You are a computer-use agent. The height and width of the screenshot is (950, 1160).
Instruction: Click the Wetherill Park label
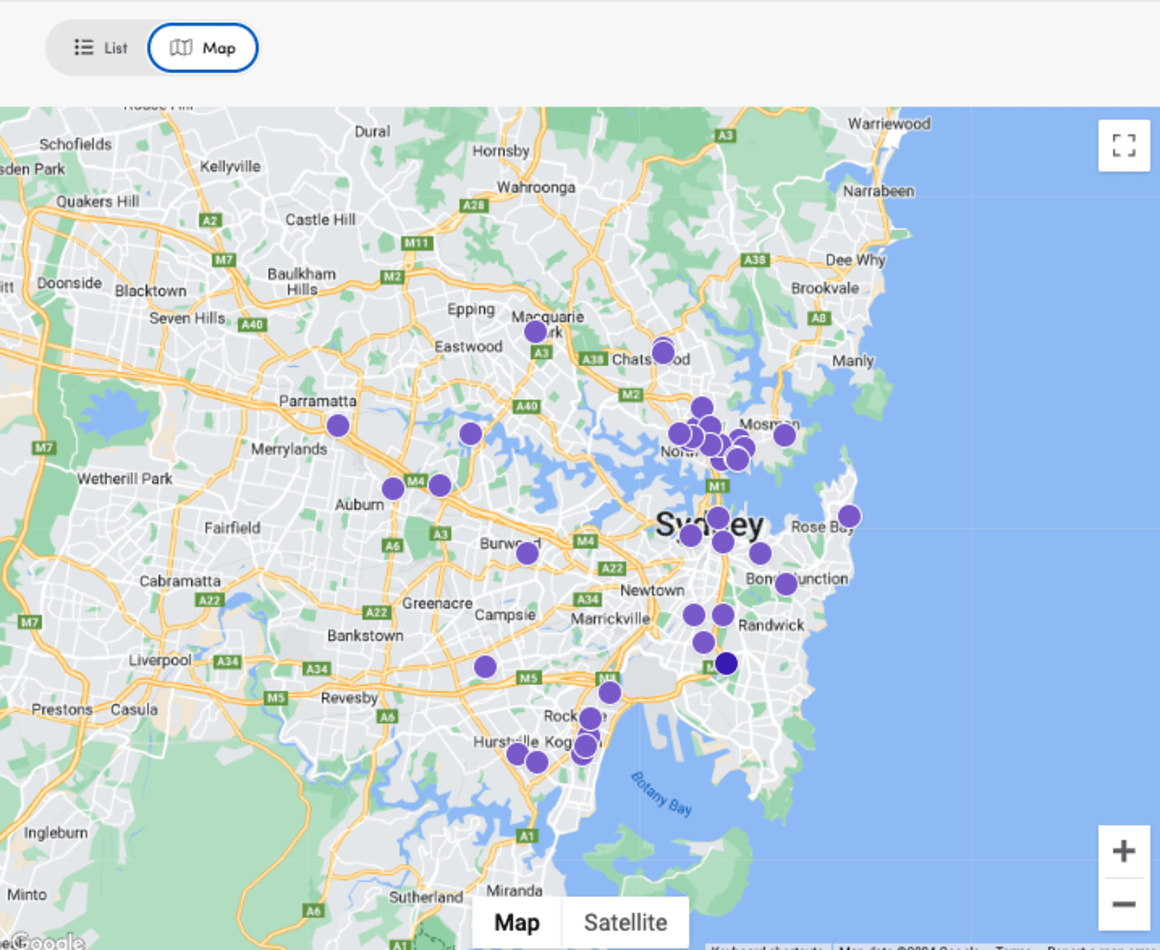coord(125,479)
